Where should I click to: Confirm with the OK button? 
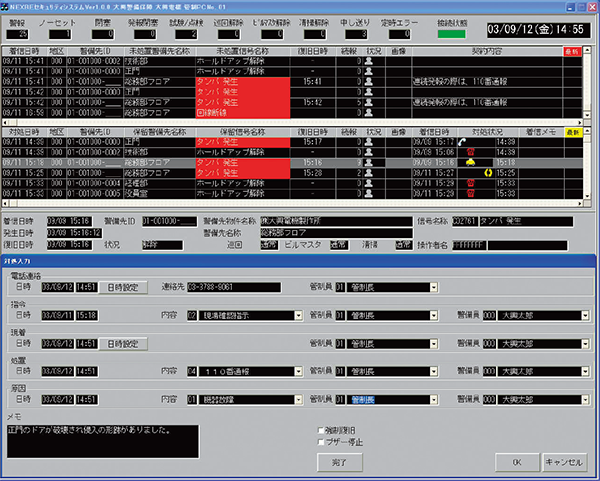pyautogui.click(x=517, y=463)
